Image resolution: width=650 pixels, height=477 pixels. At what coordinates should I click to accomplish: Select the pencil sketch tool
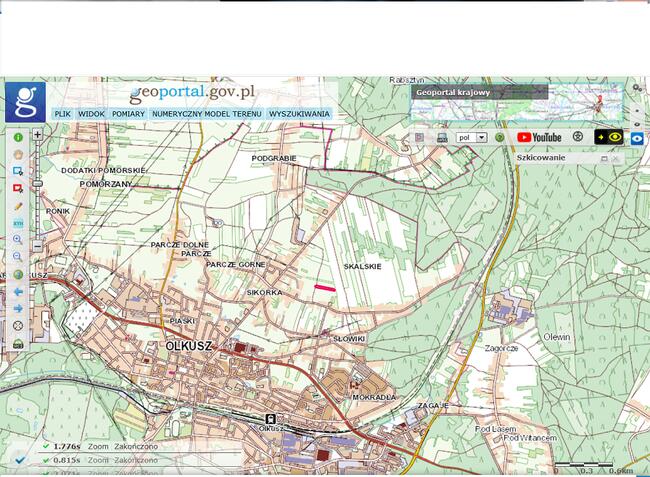point(17,205)
